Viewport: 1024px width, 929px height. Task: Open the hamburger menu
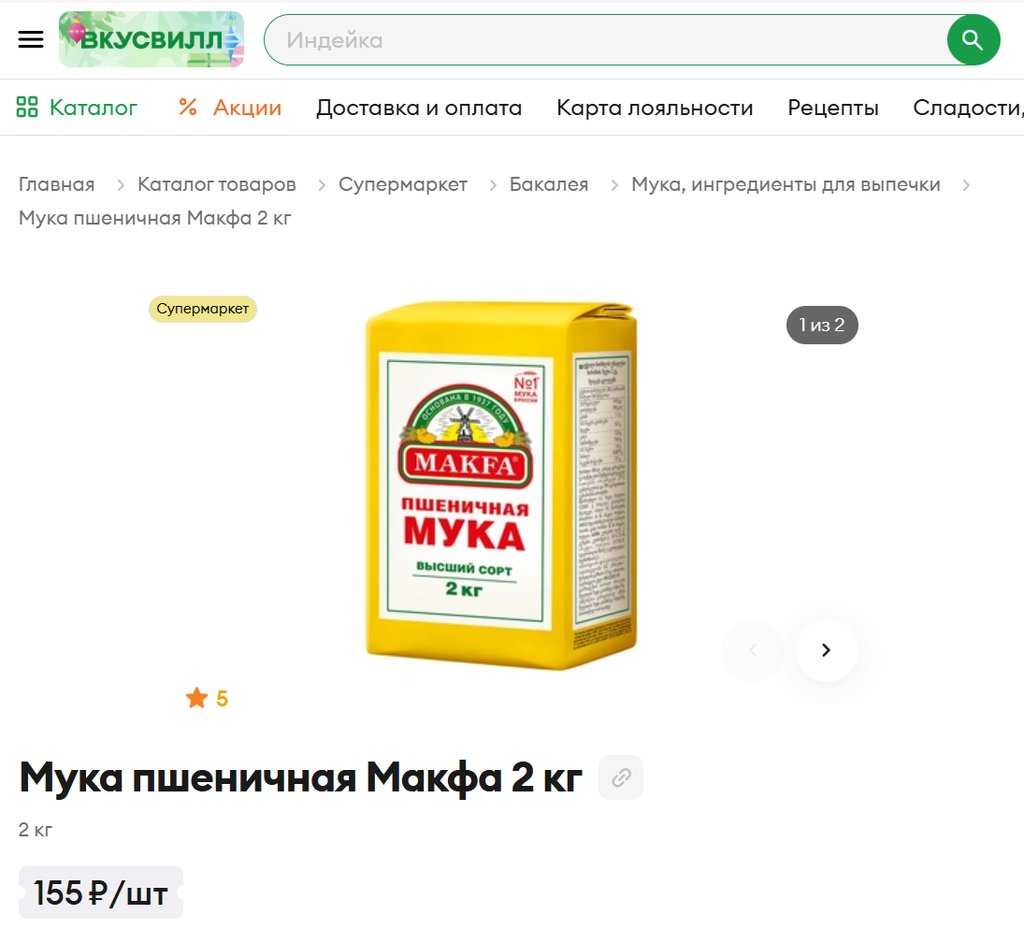tap(31, 40)
